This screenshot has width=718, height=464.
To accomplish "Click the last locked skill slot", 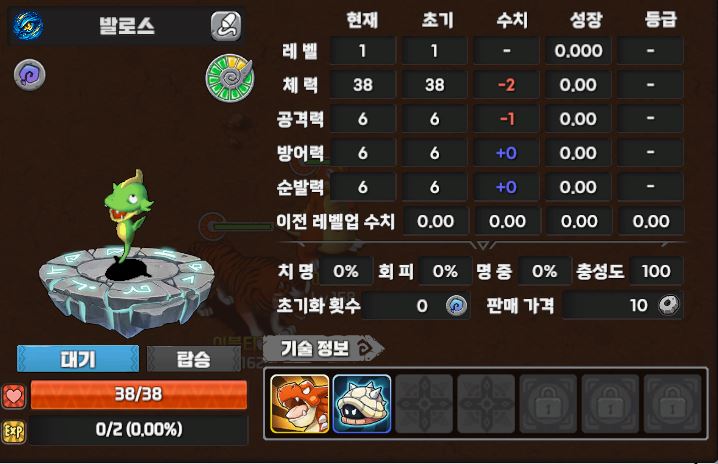I will [673, 404].
